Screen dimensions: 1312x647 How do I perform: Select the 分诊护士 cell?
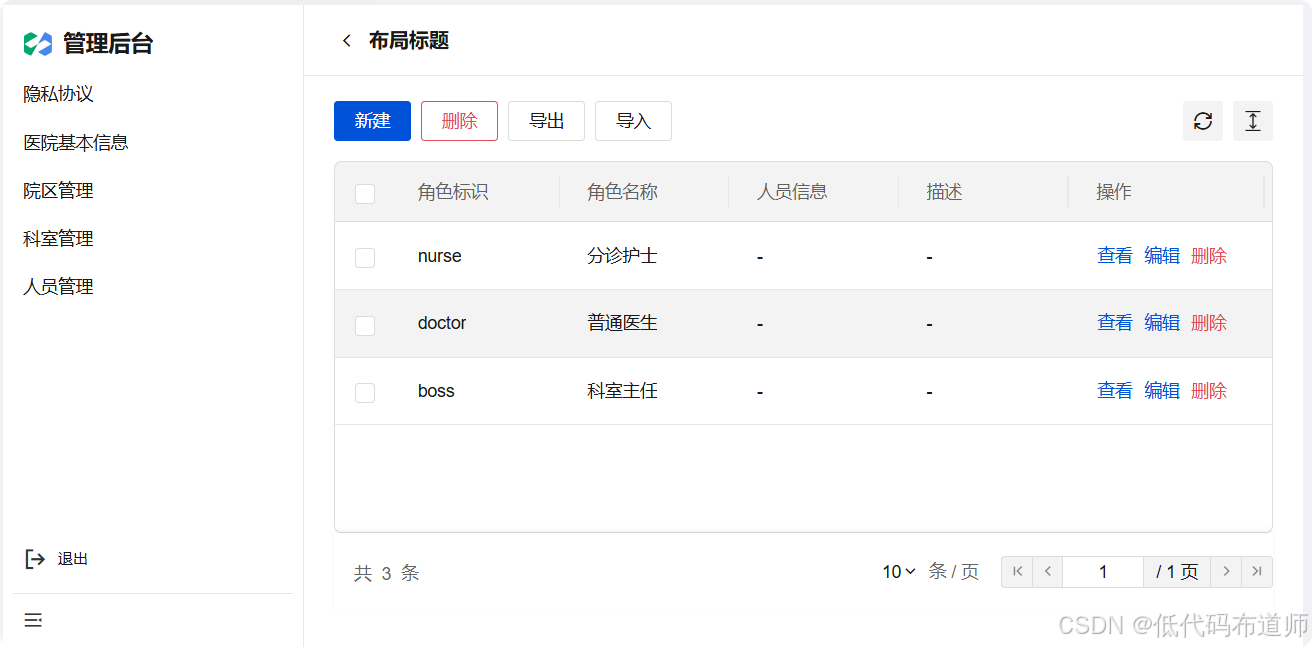622,256
